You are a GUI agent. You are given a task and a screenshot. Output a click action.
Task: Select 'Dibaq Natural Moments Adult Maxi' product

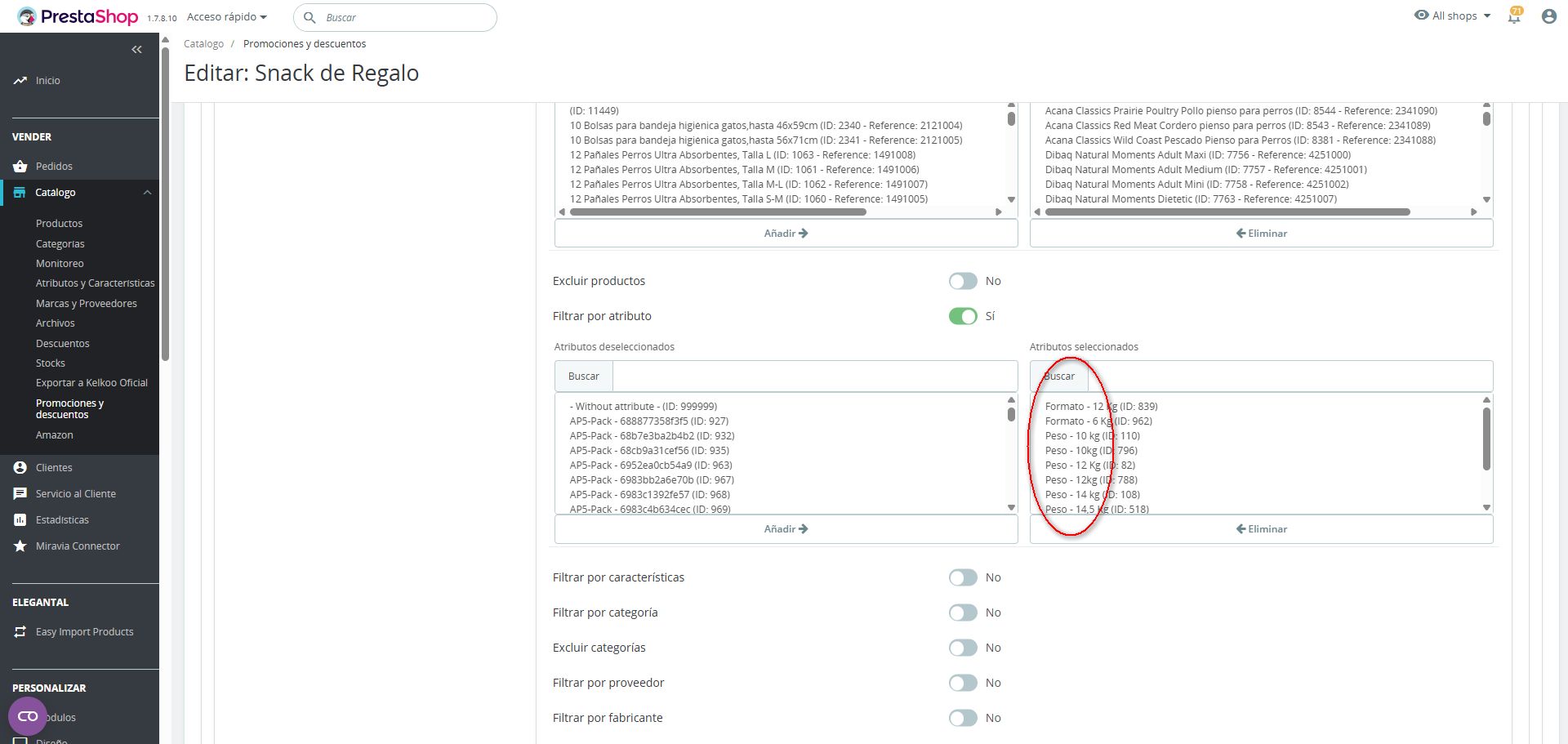point(1198,155)
